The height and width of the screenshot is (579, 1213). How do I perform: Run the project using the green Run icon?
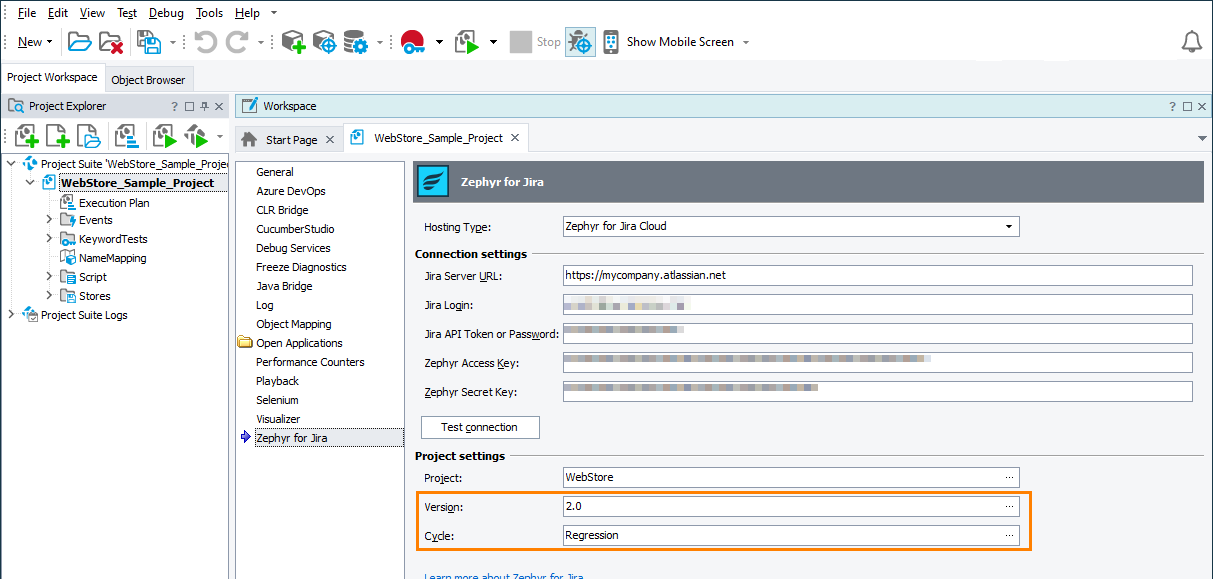[466, 41]
